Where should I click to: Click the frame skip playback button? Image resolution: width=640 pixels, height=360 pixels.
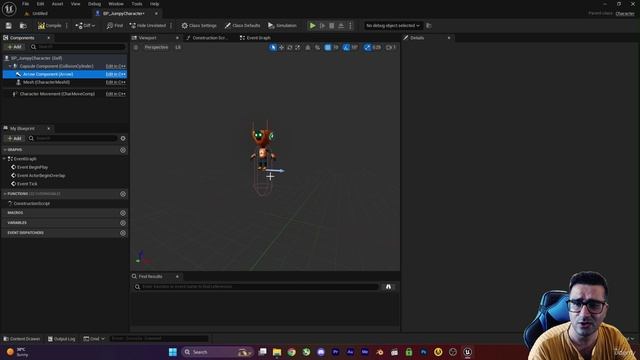(322, 26)
